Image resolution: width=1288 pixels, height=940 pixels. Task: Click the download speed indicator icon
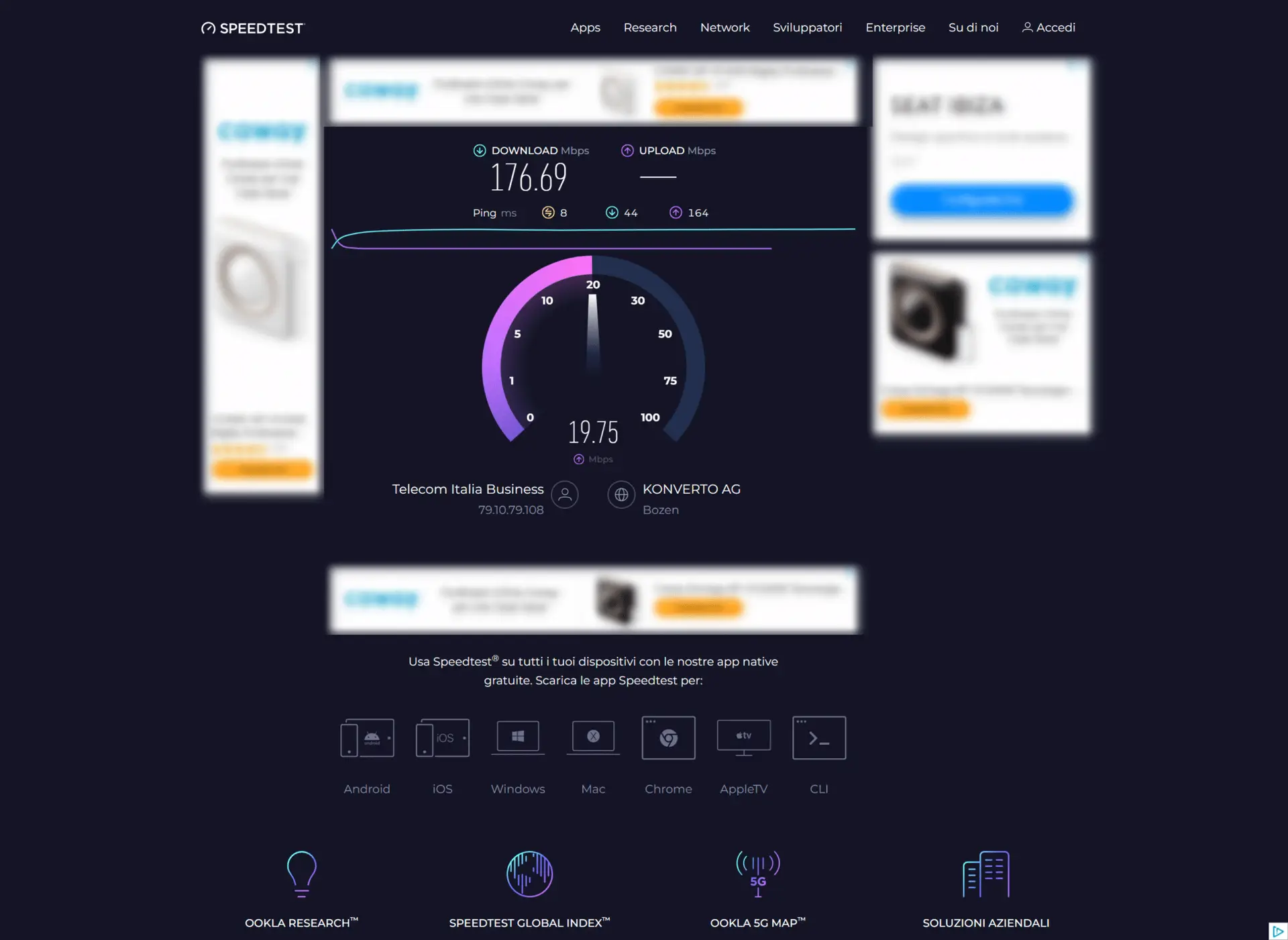click(479, 151)
